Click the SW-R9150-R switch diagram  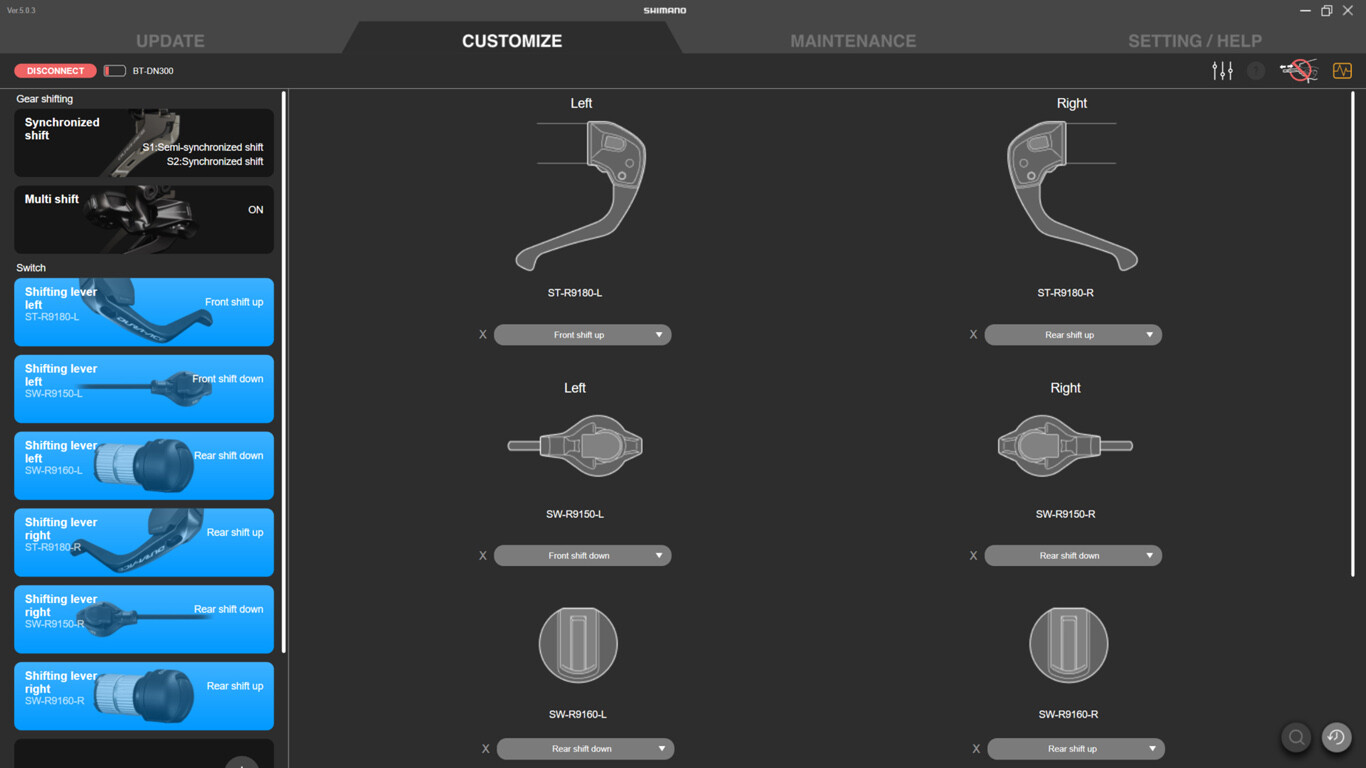1065,446
